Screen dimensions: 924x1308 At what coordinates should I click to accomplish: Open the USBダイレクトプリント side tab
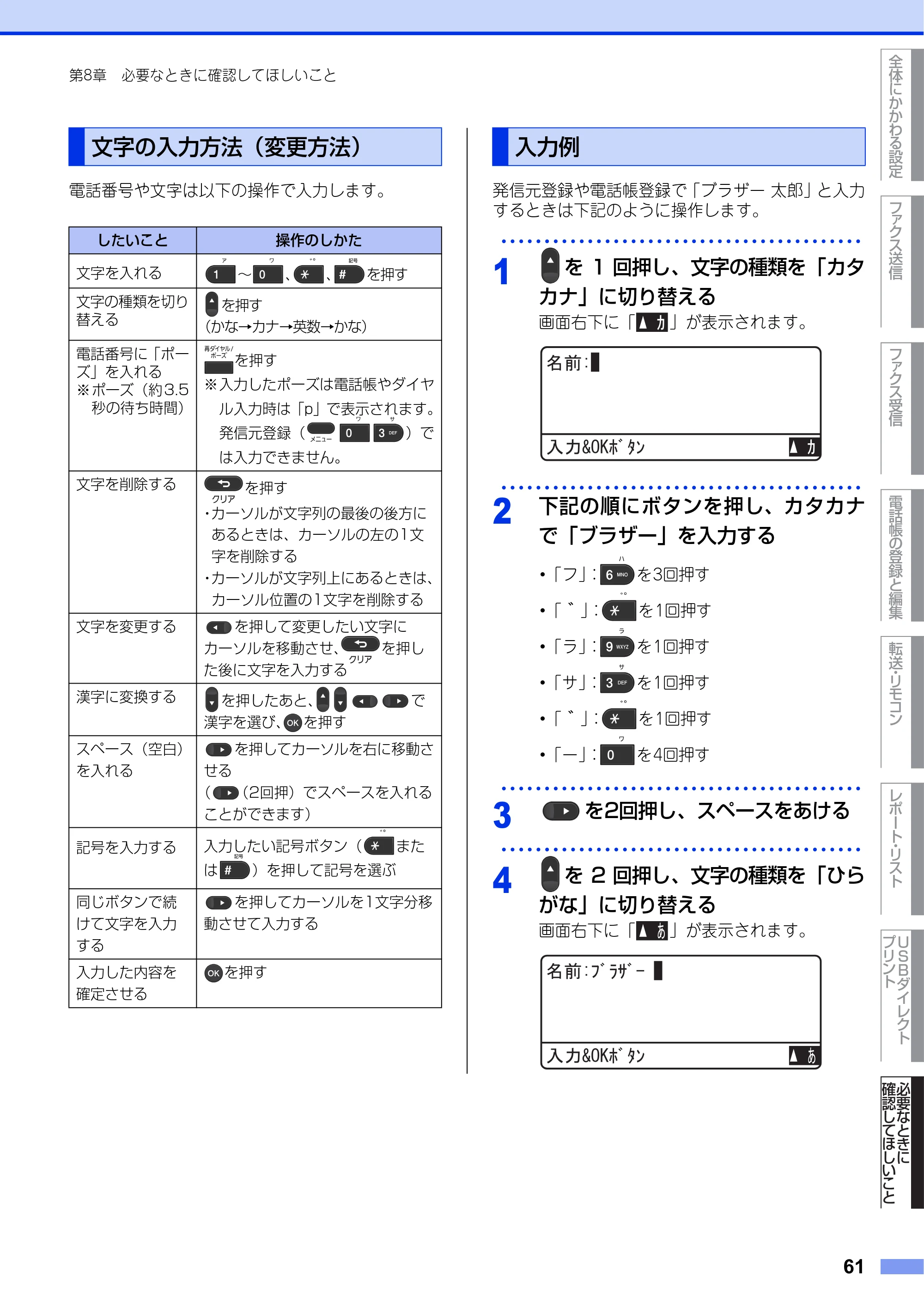[902, 995]
